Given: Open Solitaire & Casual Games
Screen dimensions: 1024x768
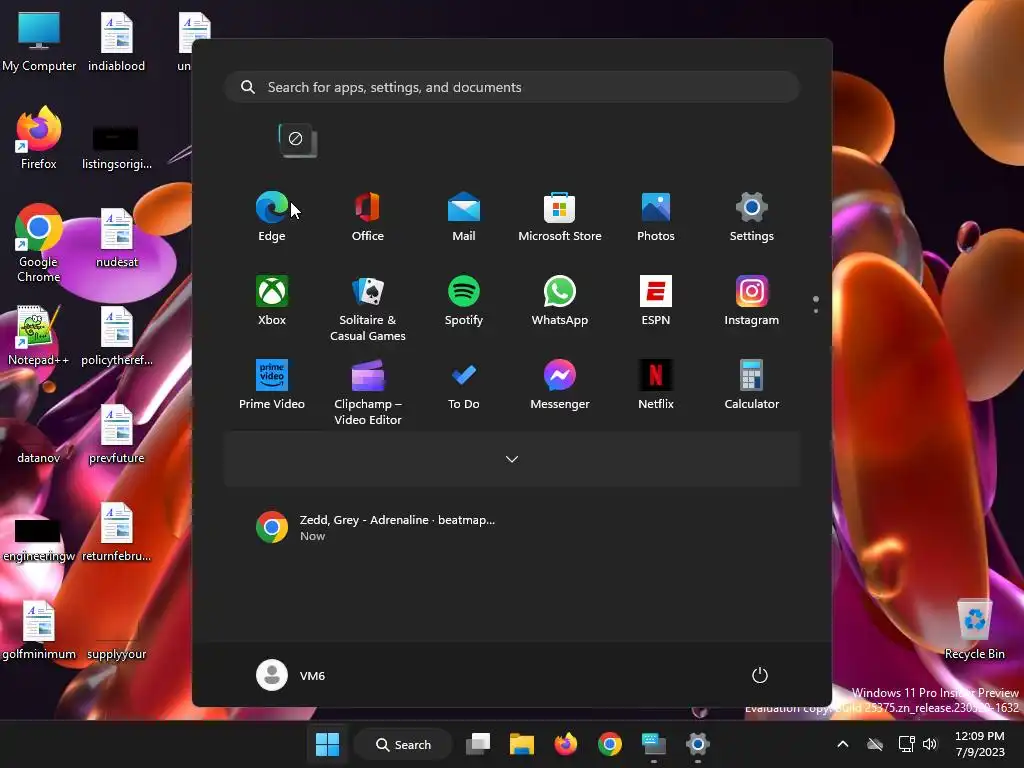Looking at the screenshot, I should pos(368,308).
